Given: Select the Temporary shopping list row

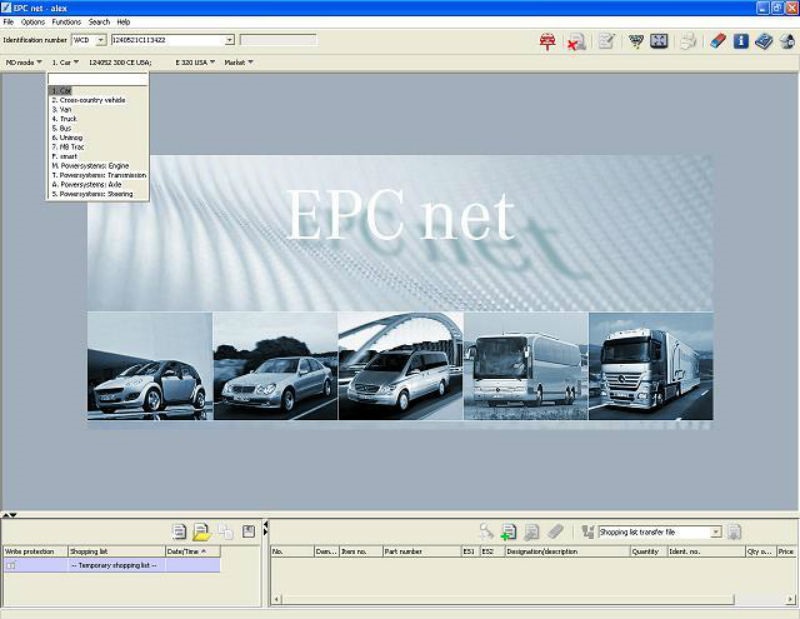Looking at the screenshot, I should tap(112, 565).
